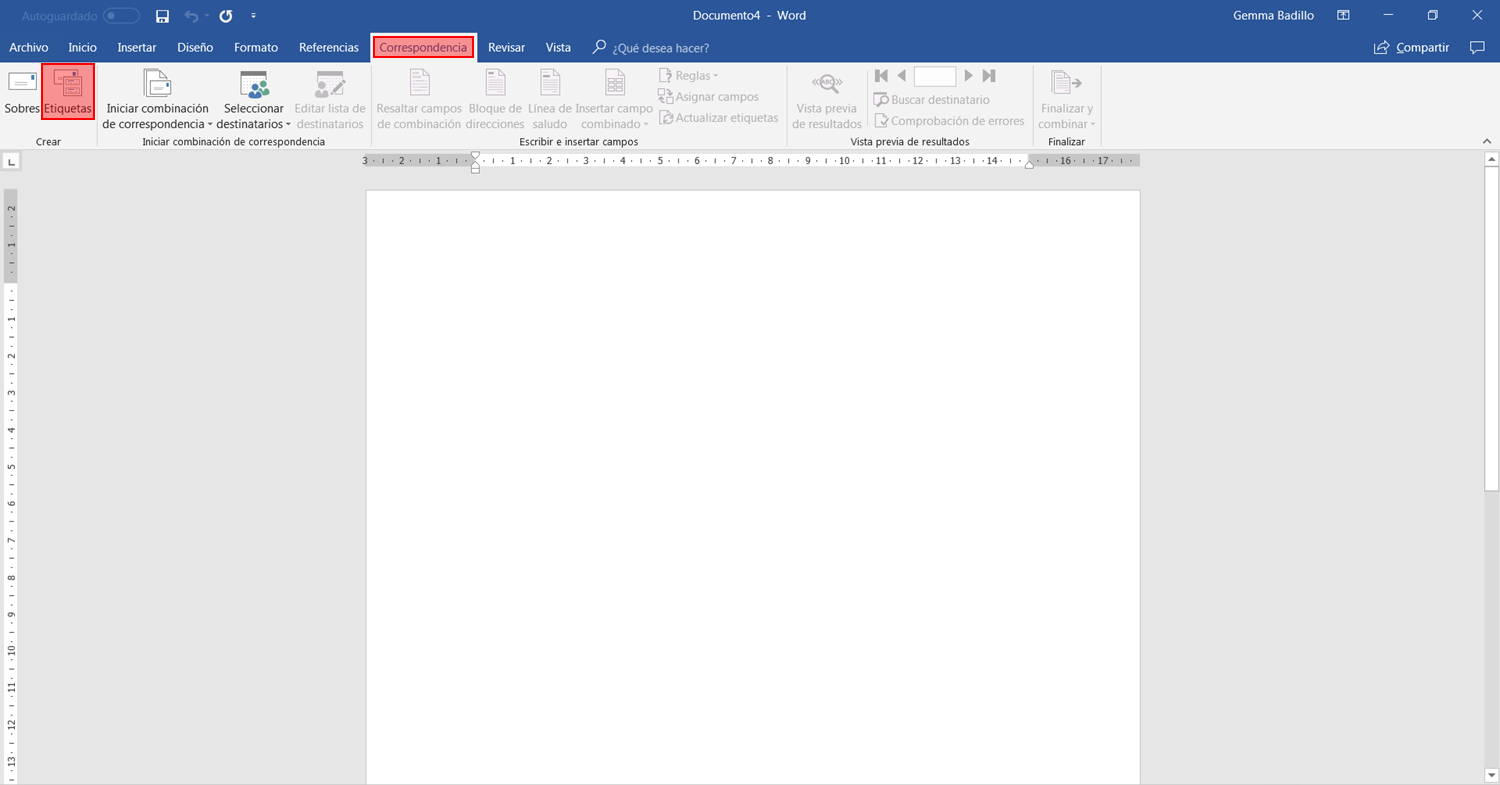Screen dimensions: 1500x785
Task: Click the right indent marker on ruler
Action: (x=1029, y=164)
